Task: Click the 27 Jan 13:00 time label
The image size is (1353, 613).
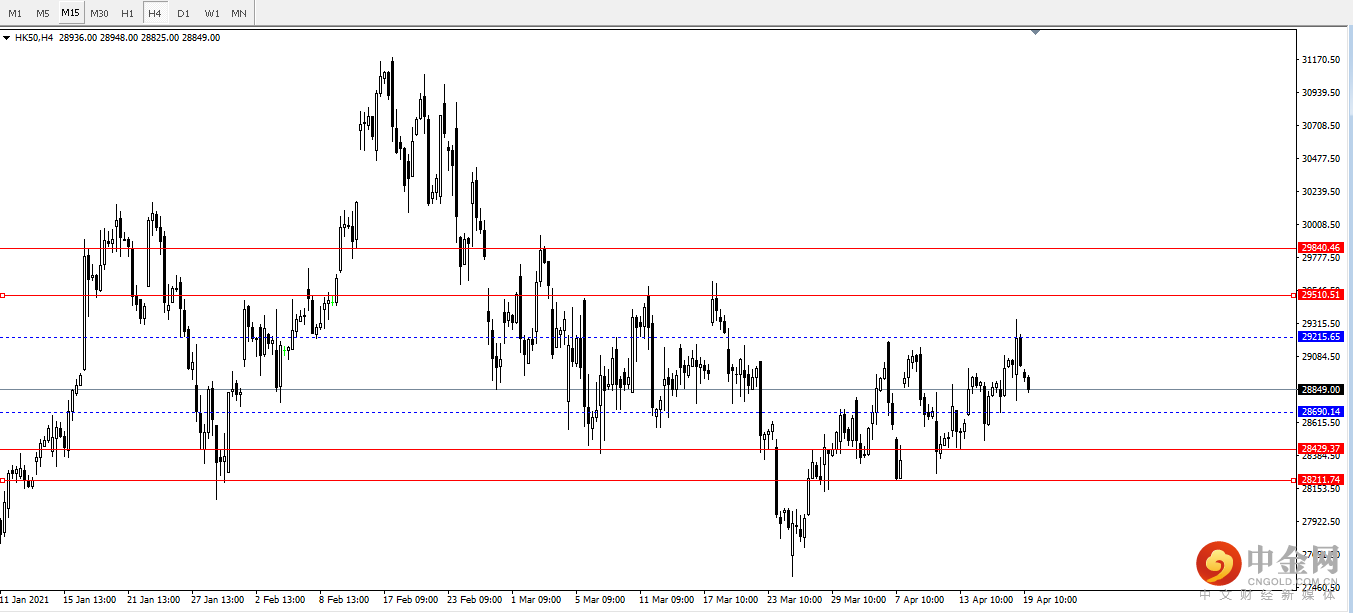Action: 217,600
